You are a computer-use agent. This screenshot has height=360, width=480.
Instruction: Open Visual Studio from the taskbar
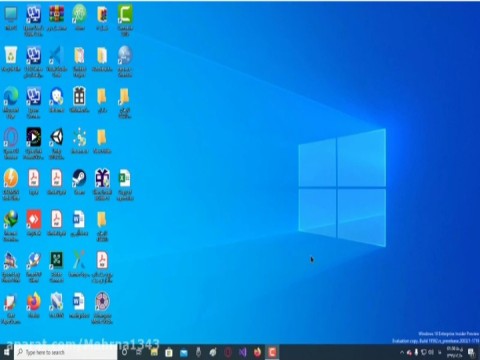243,352
